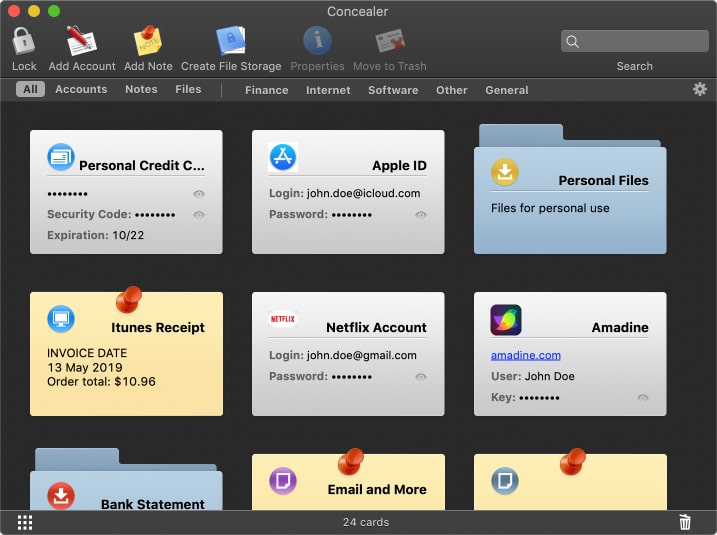Click the grid view icon in status bar
Image resolution: width=717 pixels, height=535 pixels.
(x=25, y=522)
